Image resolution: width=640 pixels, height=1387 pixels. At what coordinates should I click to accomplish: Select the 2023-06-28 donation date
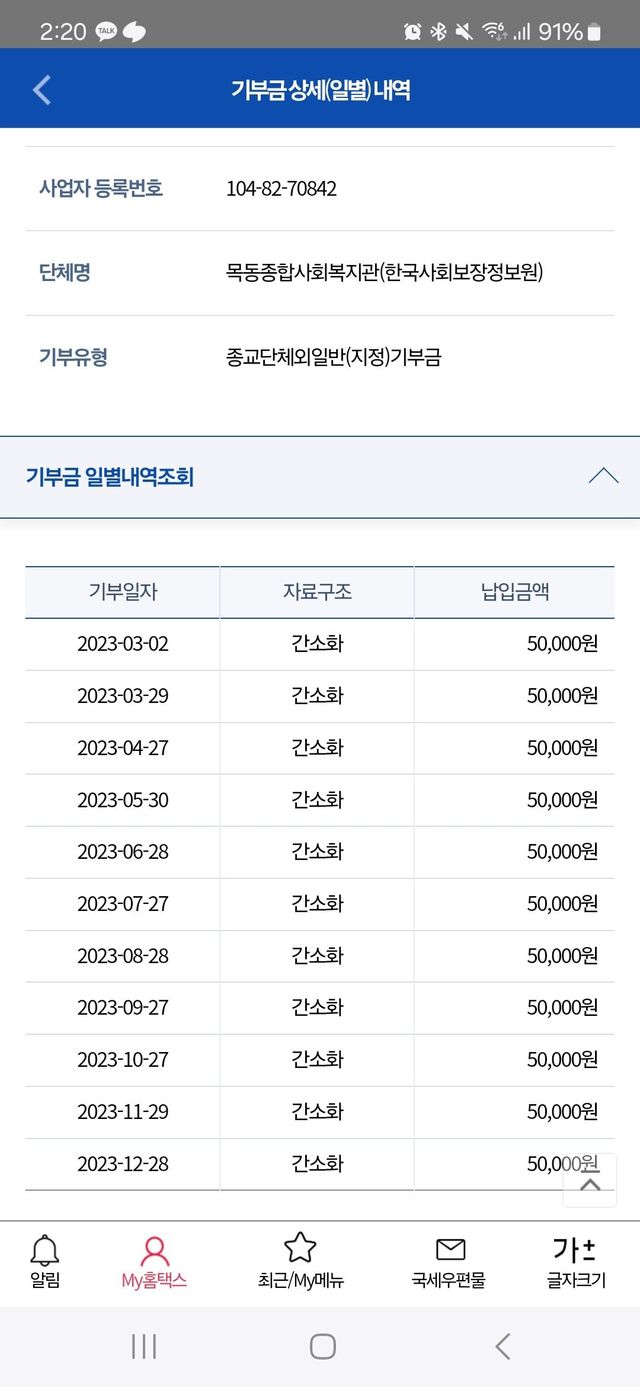tap(123, 851)
